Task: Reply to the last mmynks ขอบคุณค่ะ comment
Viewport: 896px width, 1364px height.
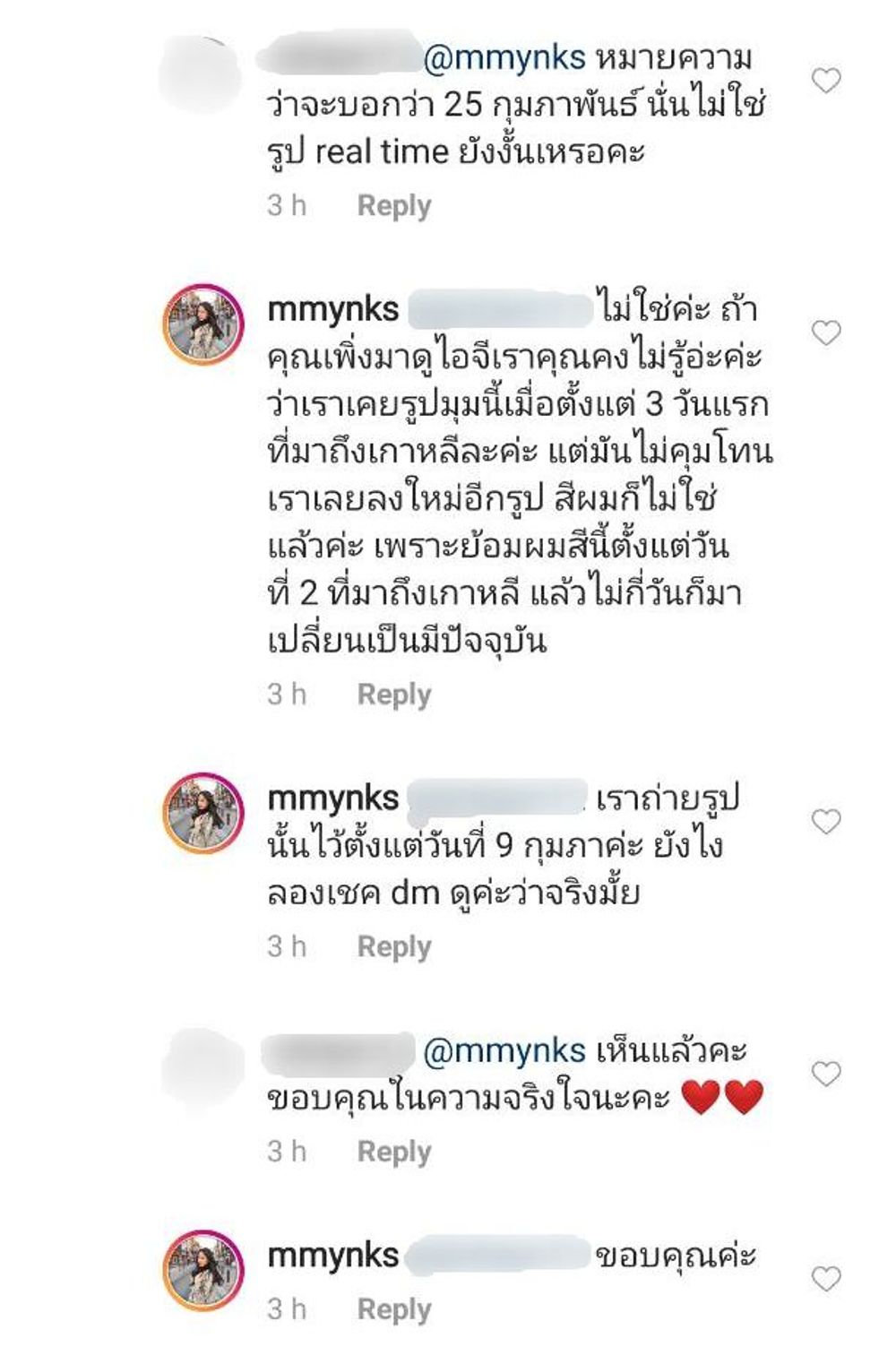Action: (x=394, y=1308)
